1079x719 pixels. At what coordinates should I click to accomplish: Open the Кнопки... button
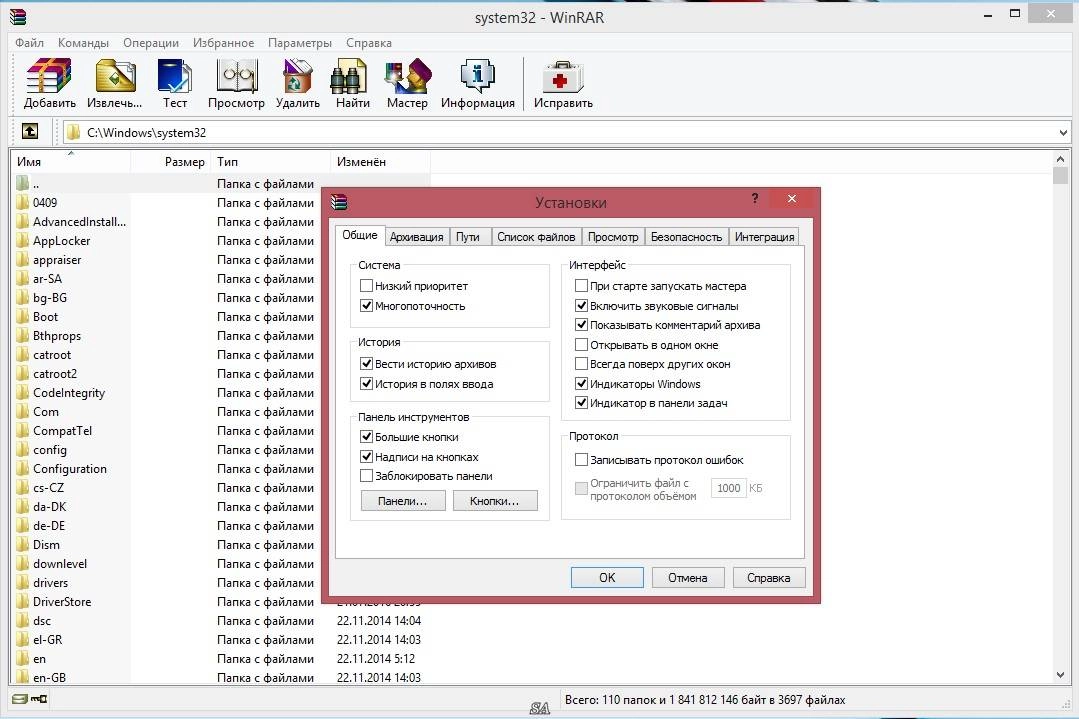[495, 501]
